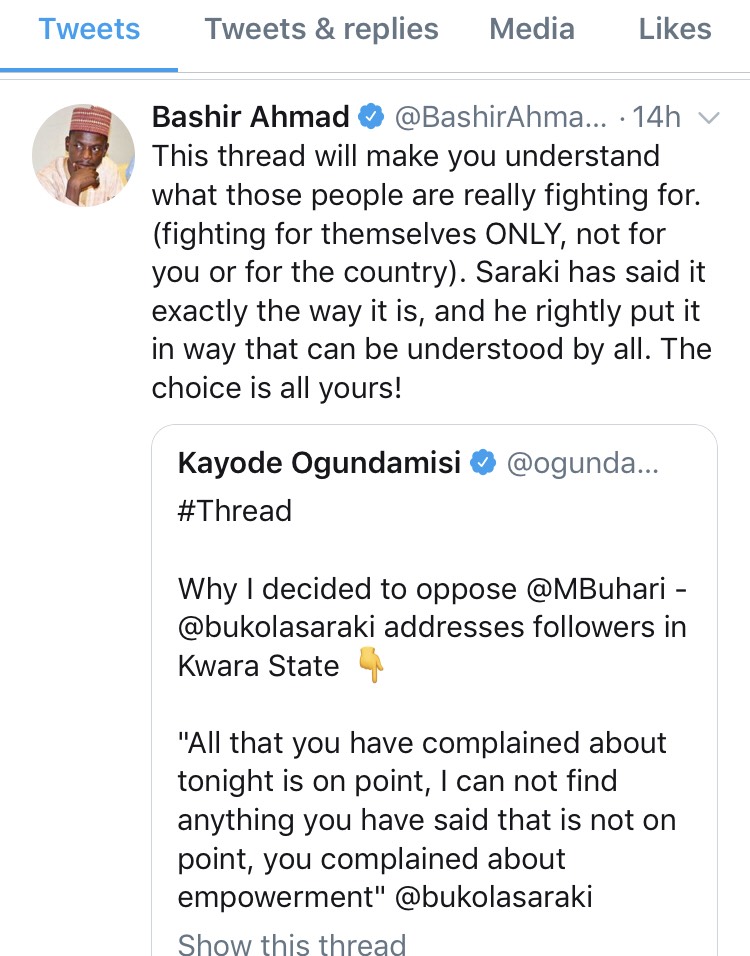Open the Tweets & replies tab
Viewport: 750px width, 956px height.
point(321,30)
